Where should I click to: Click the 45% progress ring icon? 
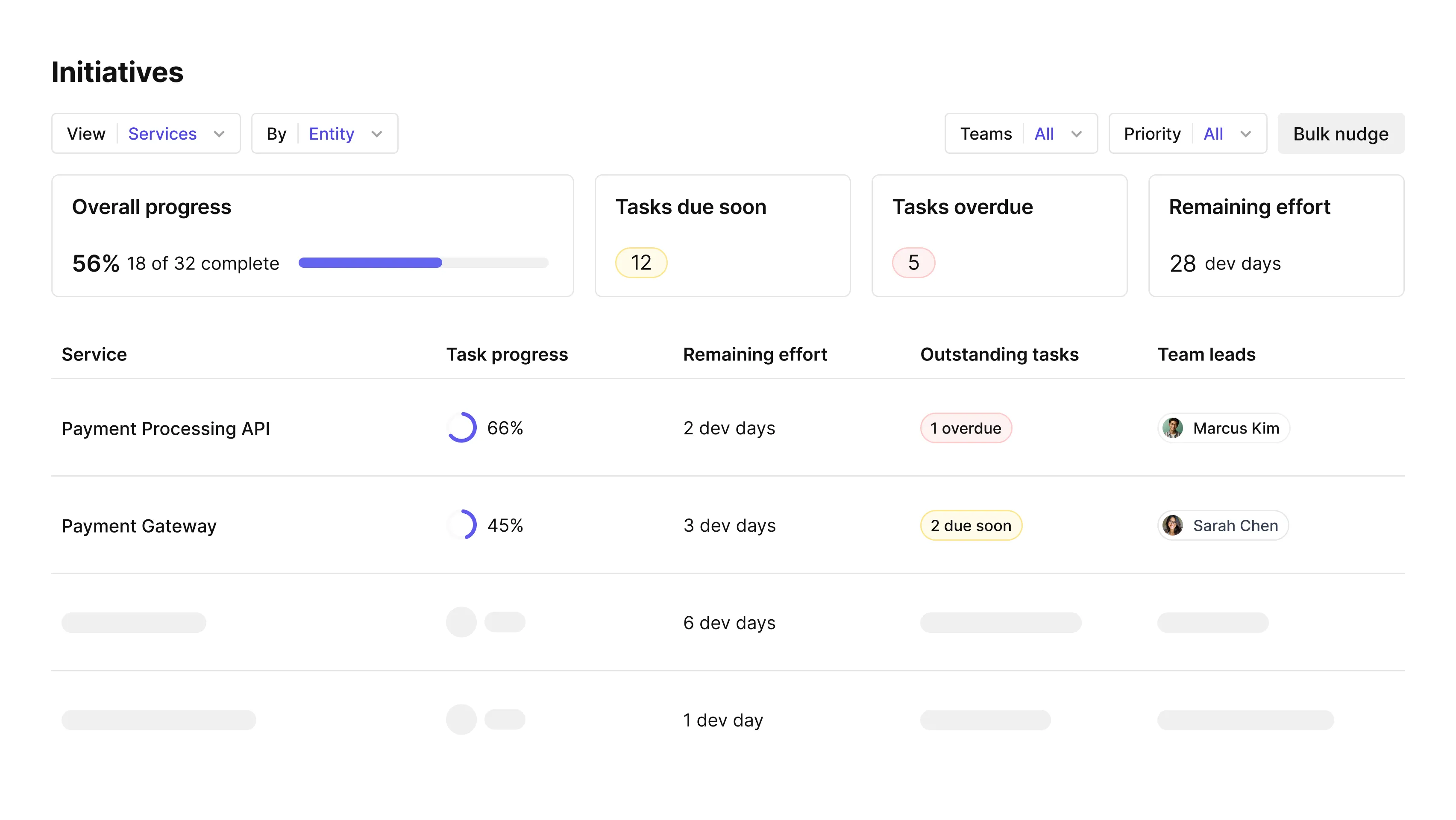point(461,525)
